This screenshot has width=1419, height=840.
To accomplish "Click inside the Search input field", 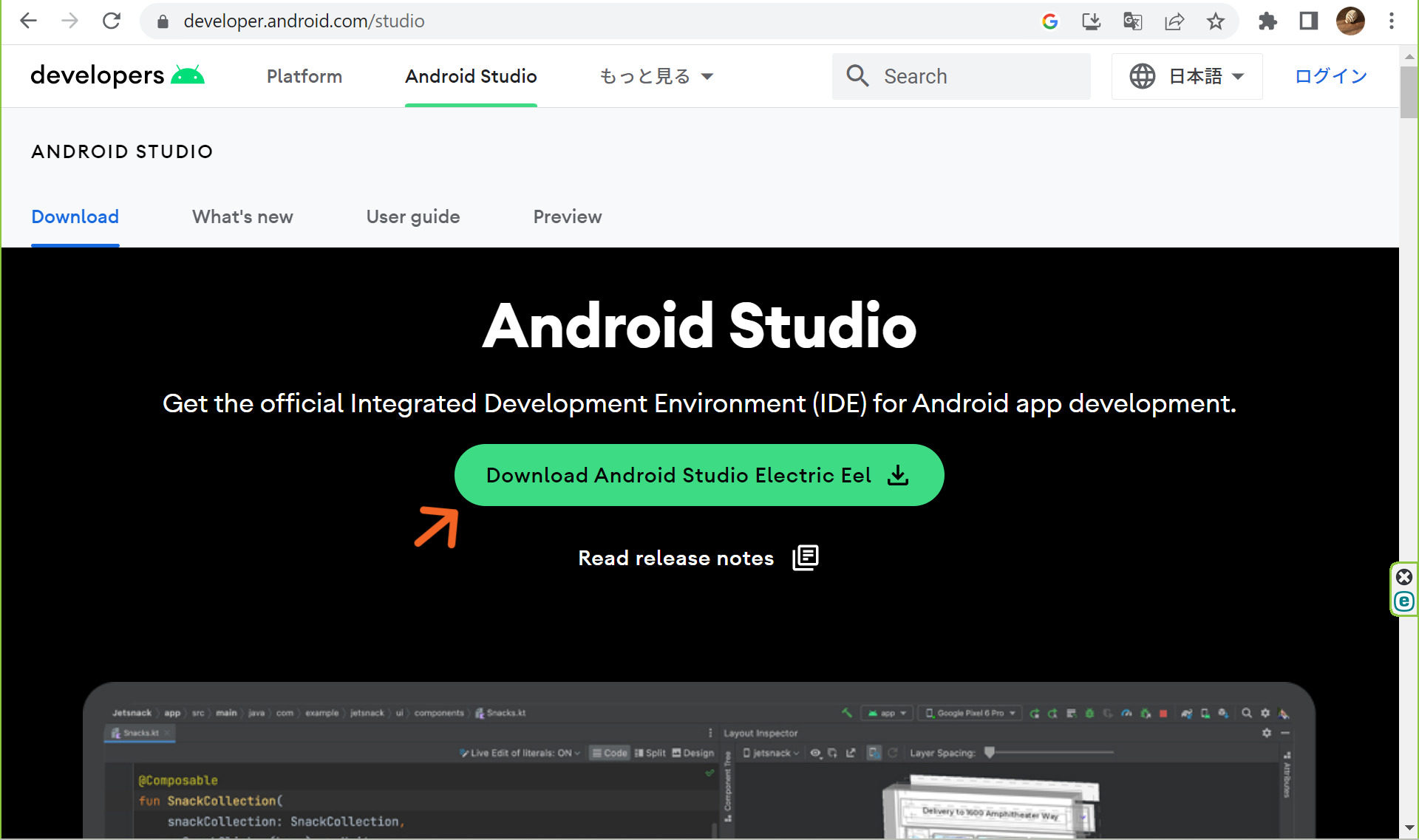I will [x=961, y=75].
